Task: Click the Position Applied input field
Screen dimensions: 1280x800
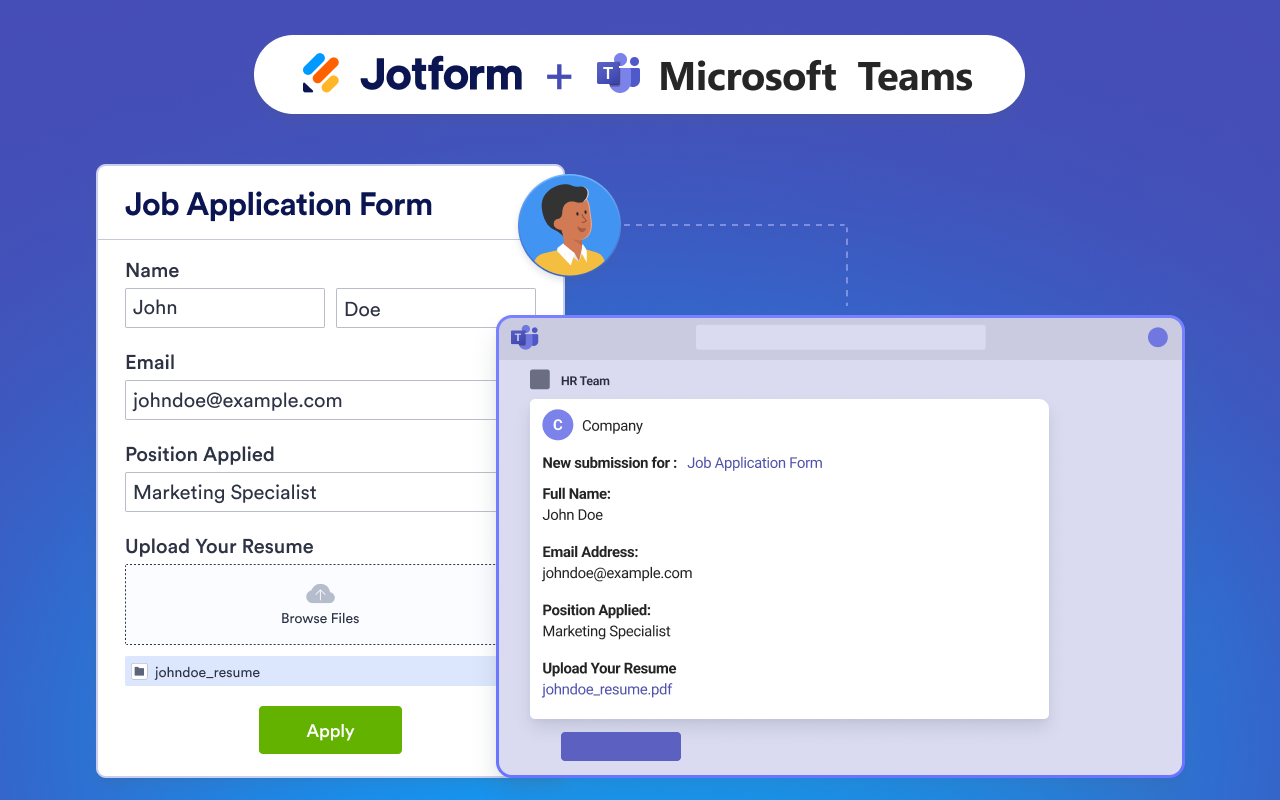Action: [x=311, y=492]
